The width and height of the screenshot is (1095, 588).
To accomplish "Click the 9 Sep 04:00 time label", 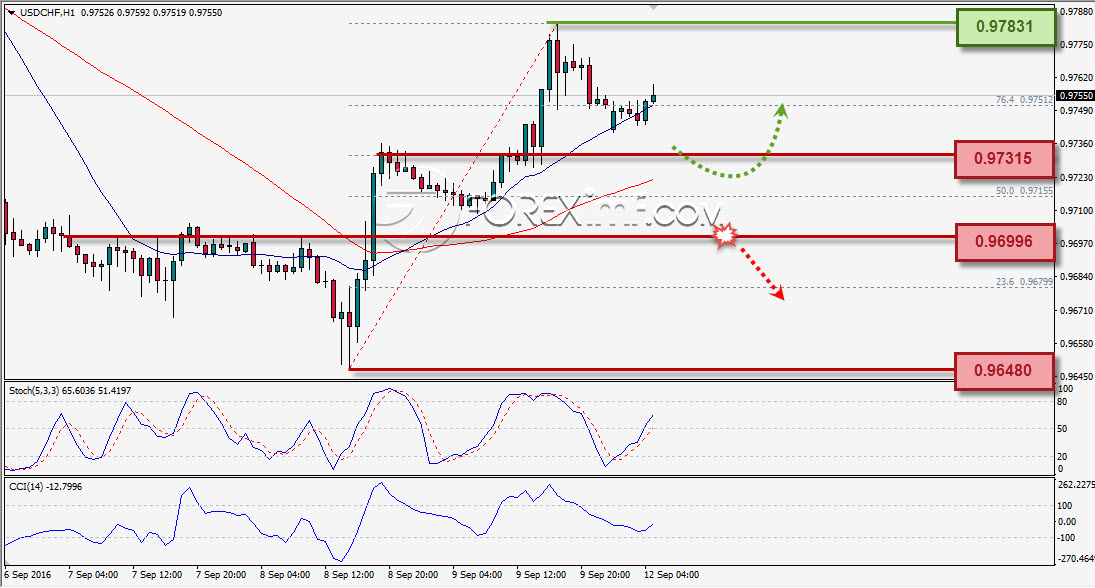I will coord(477,575).
